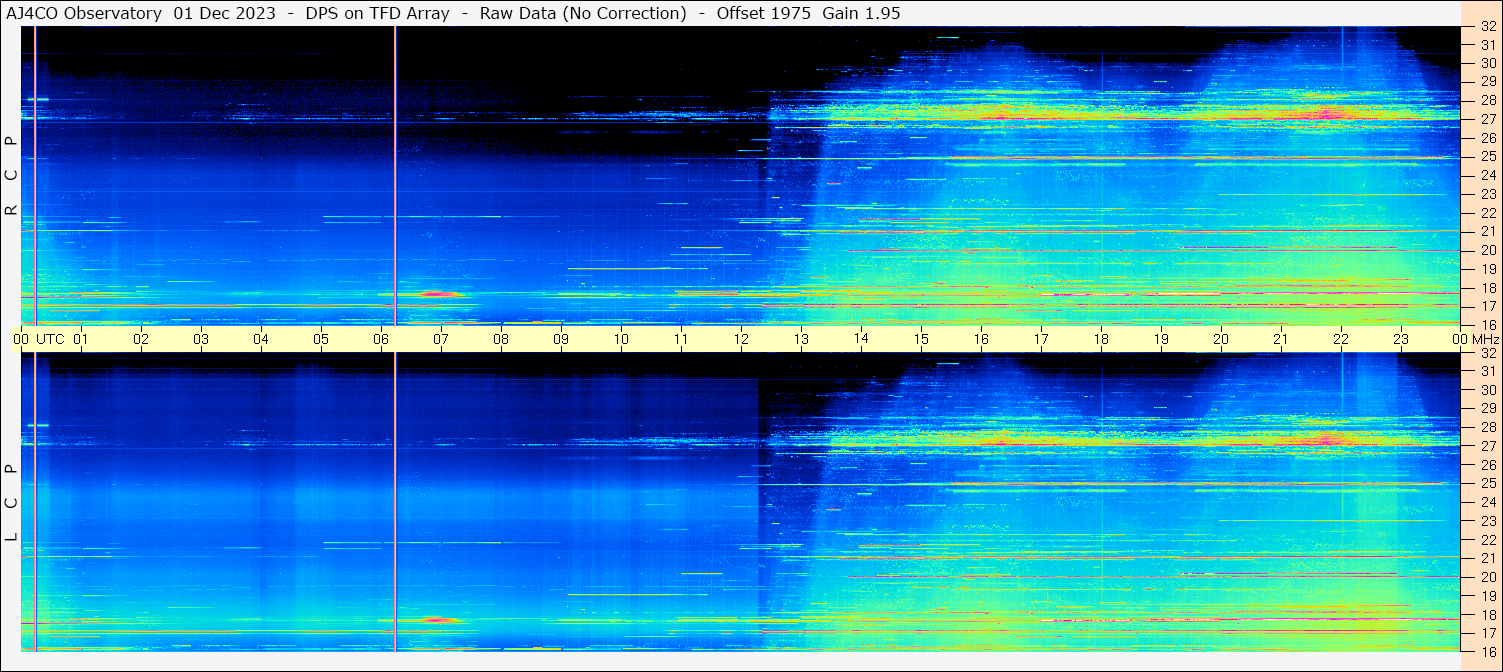Click the 18 MHz label on RCP frequency scale
1503x672 pixels.
coord(1487,288)
